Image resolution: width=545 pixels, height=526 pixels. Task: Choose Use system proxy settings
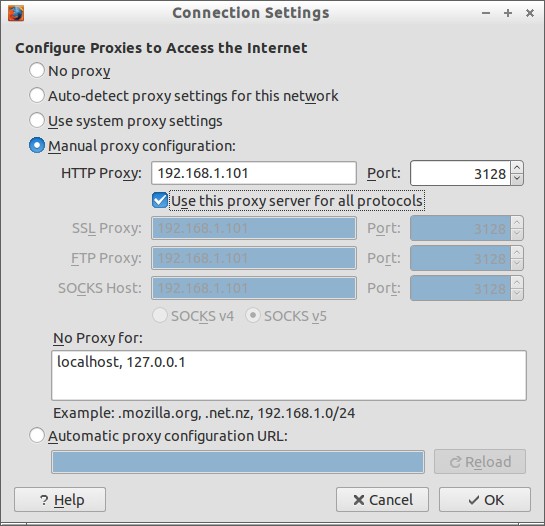37,120
